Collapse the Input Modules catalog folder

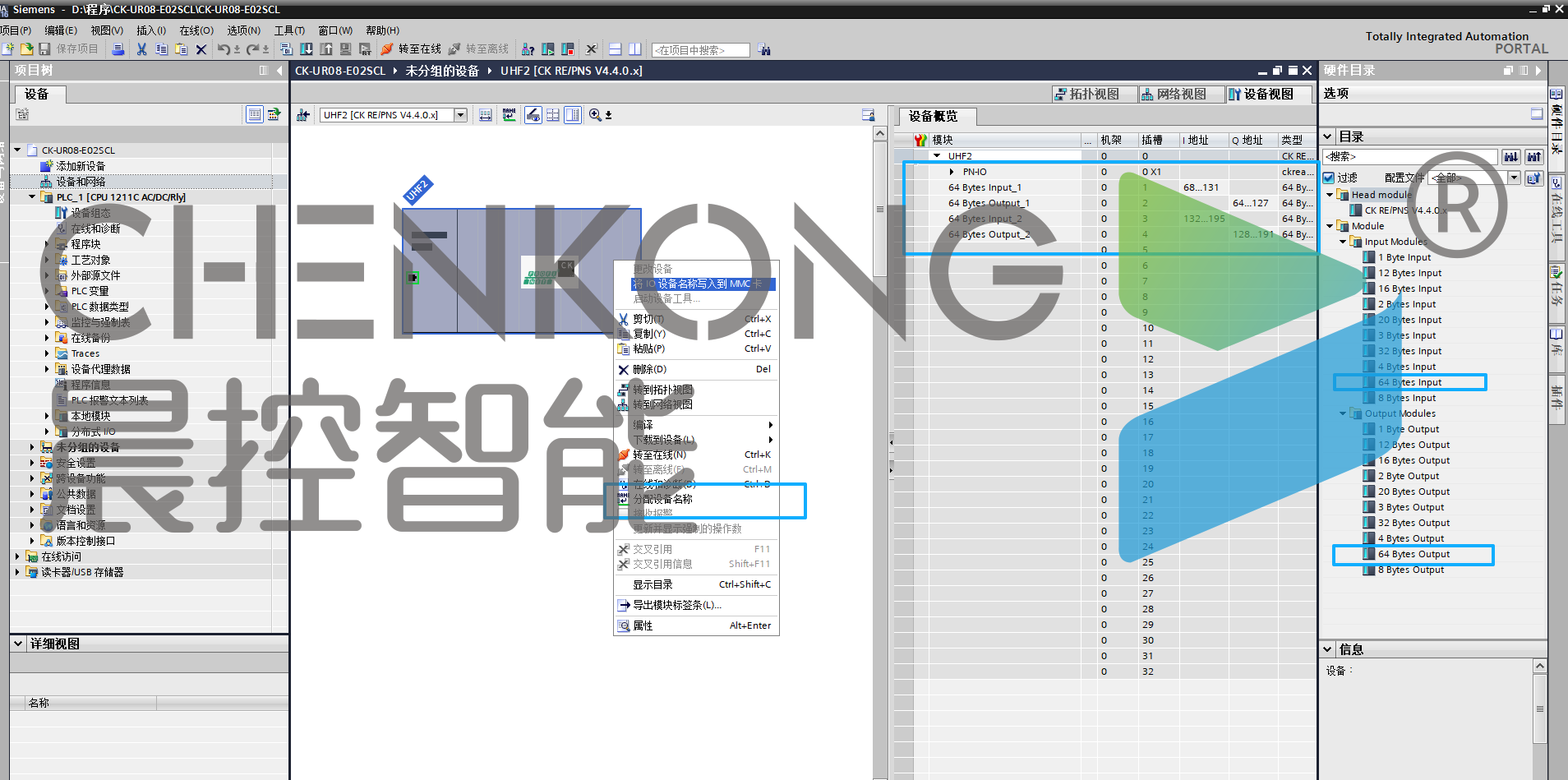(1344, 242)
